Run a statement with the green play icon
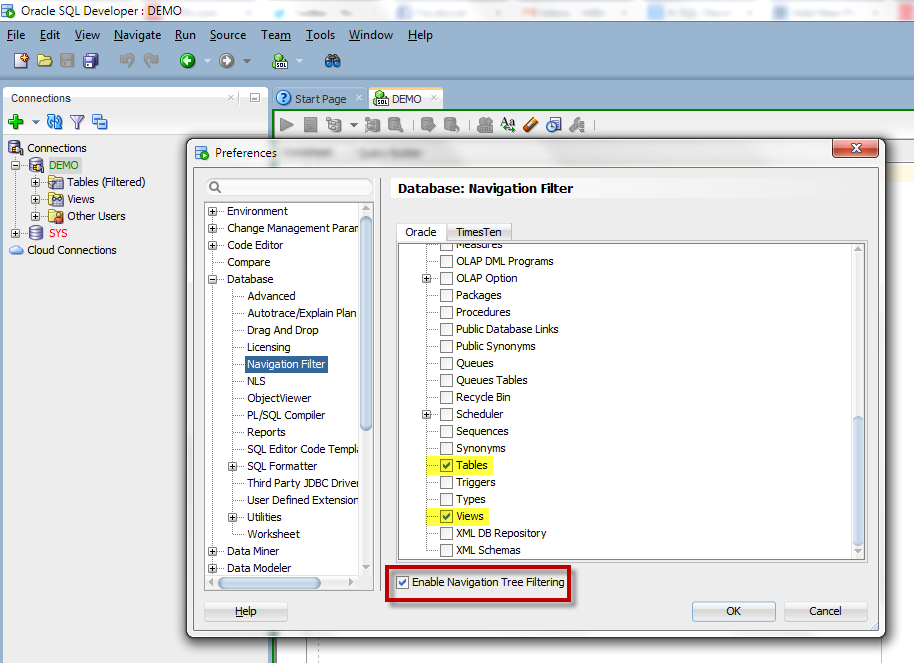The width and height of the screenshot is (914, 663). pos(285,125)
